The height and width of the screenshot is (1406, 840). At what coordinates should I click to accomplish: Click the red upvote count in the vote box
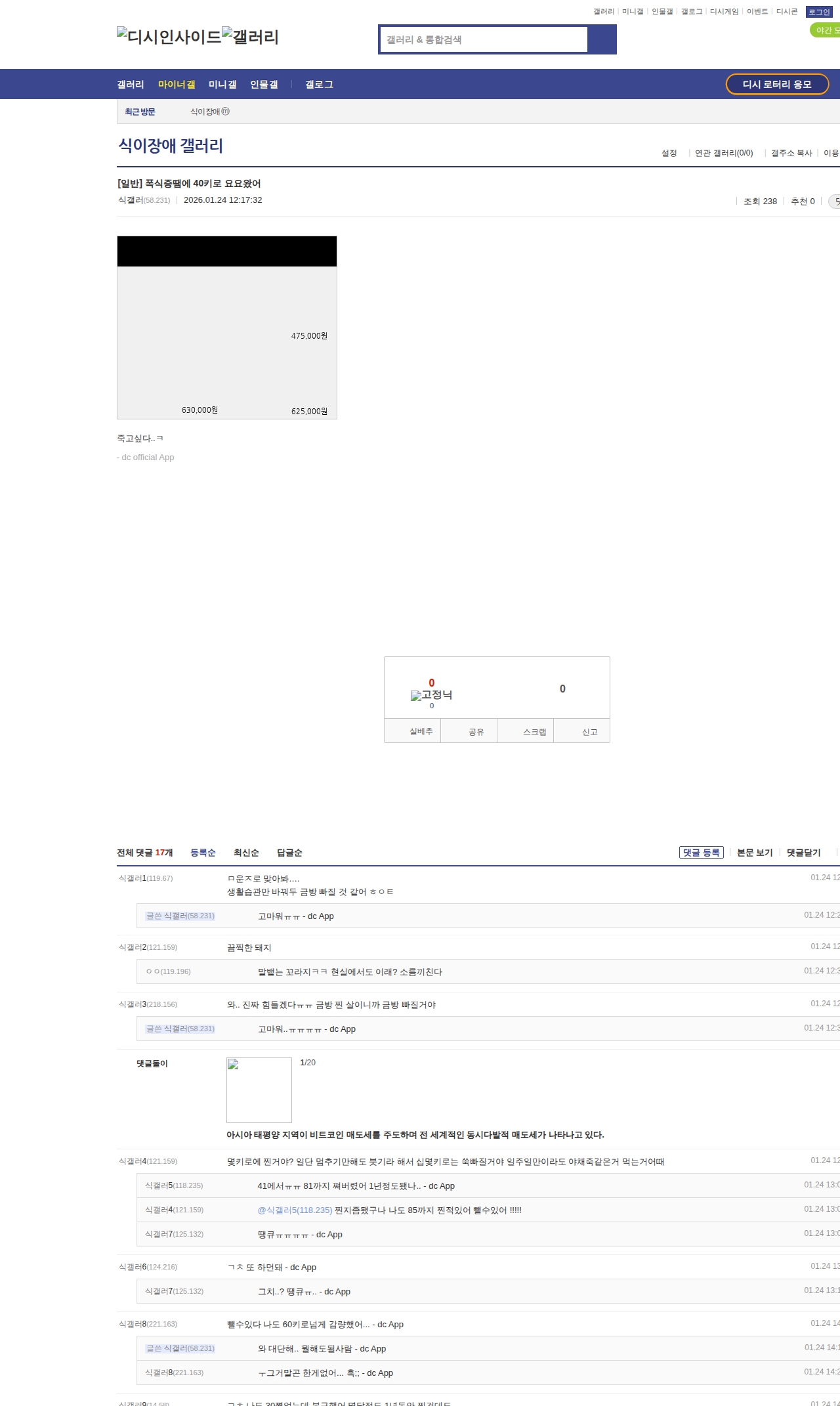[x=431, y=683]
